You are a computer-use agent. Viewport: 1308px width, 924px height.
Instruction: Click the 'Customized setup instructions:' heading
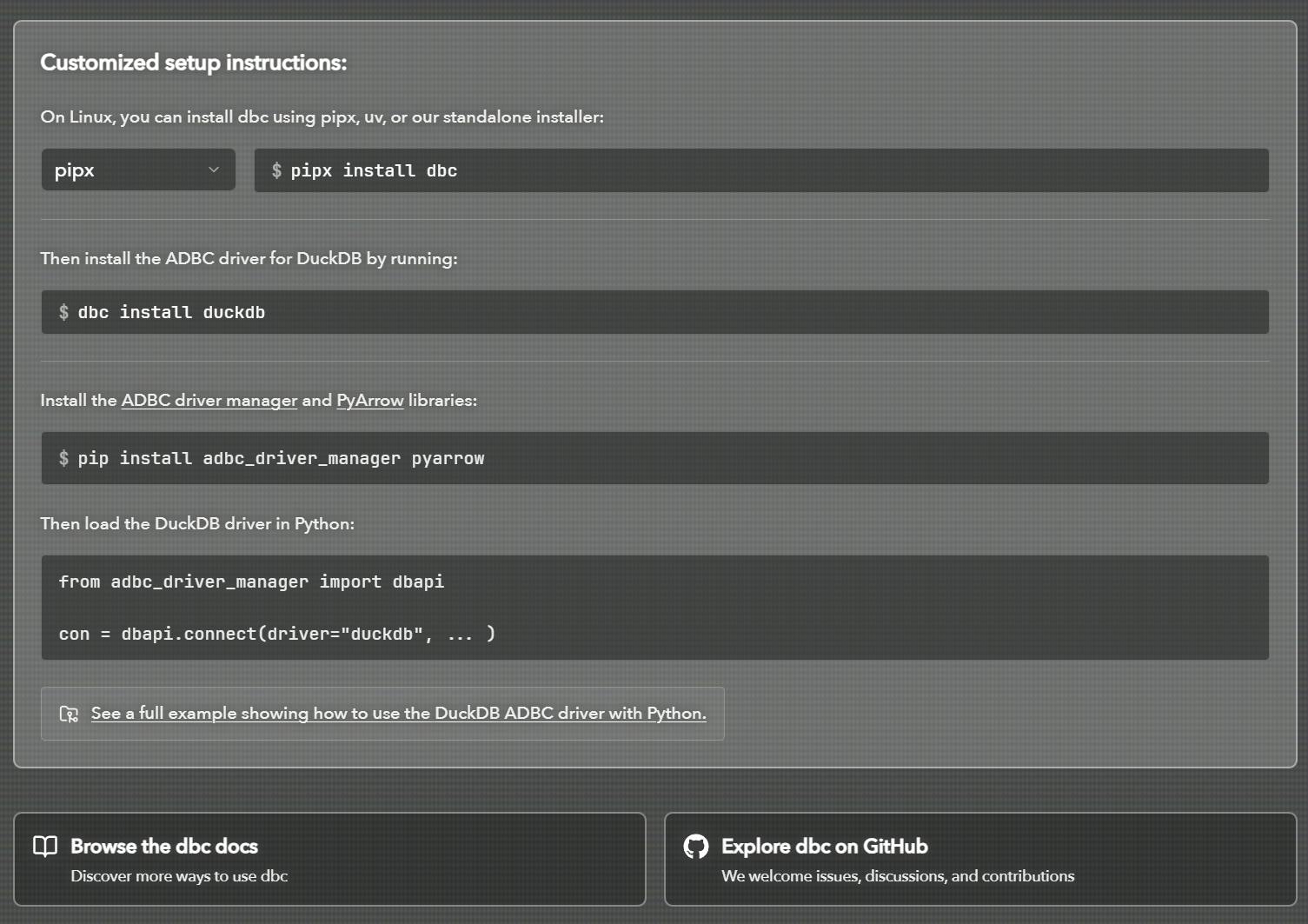click(194, 63)
